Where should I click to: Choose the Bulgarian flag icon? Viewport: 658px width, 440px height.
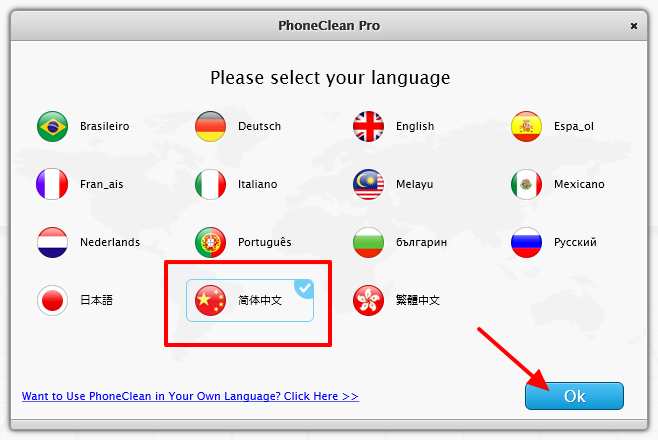click(368, 242)
